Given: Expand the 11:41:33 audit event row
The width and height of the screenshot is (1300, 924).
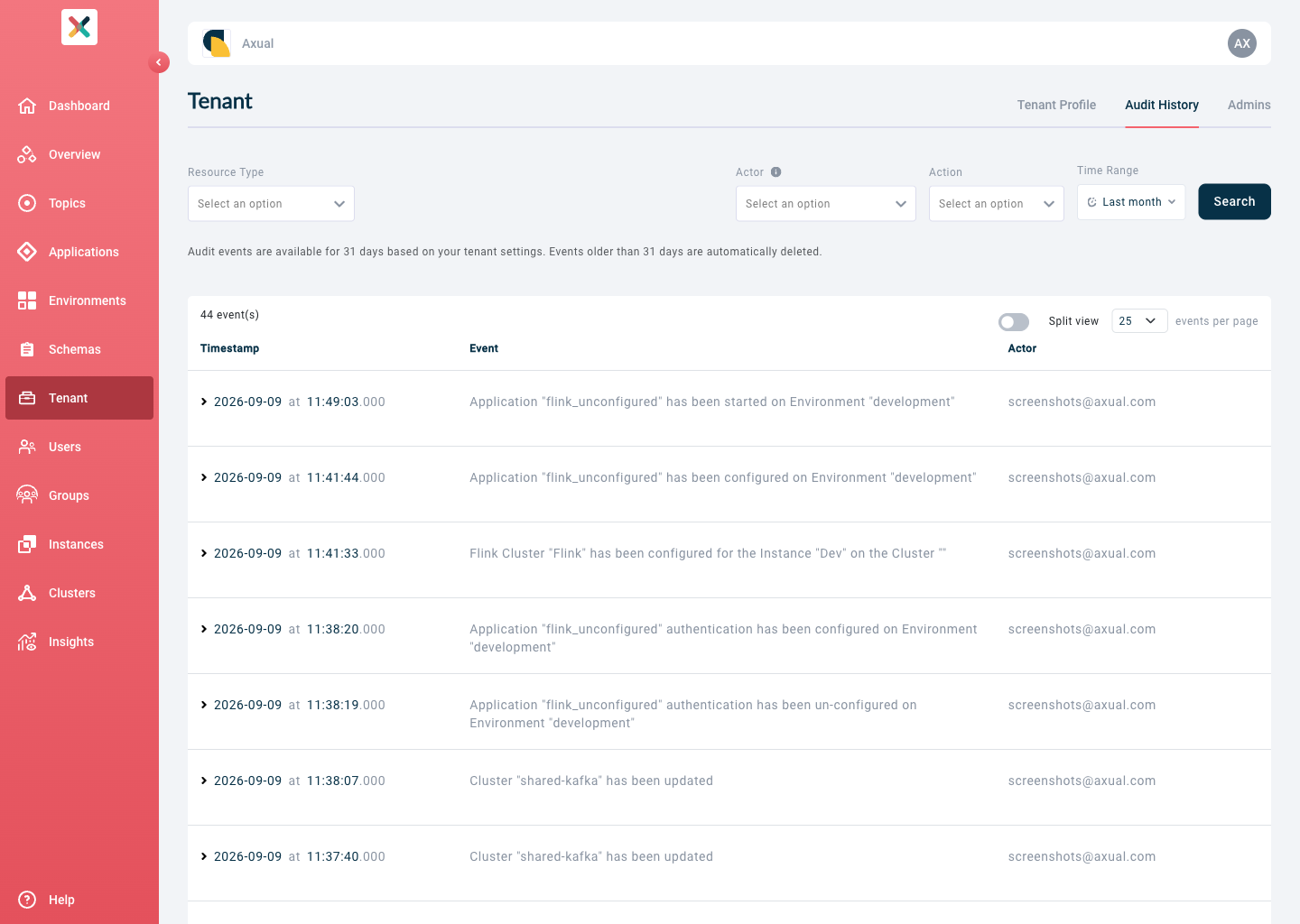Looking at the screenshot, I should [x=204, y=553].
